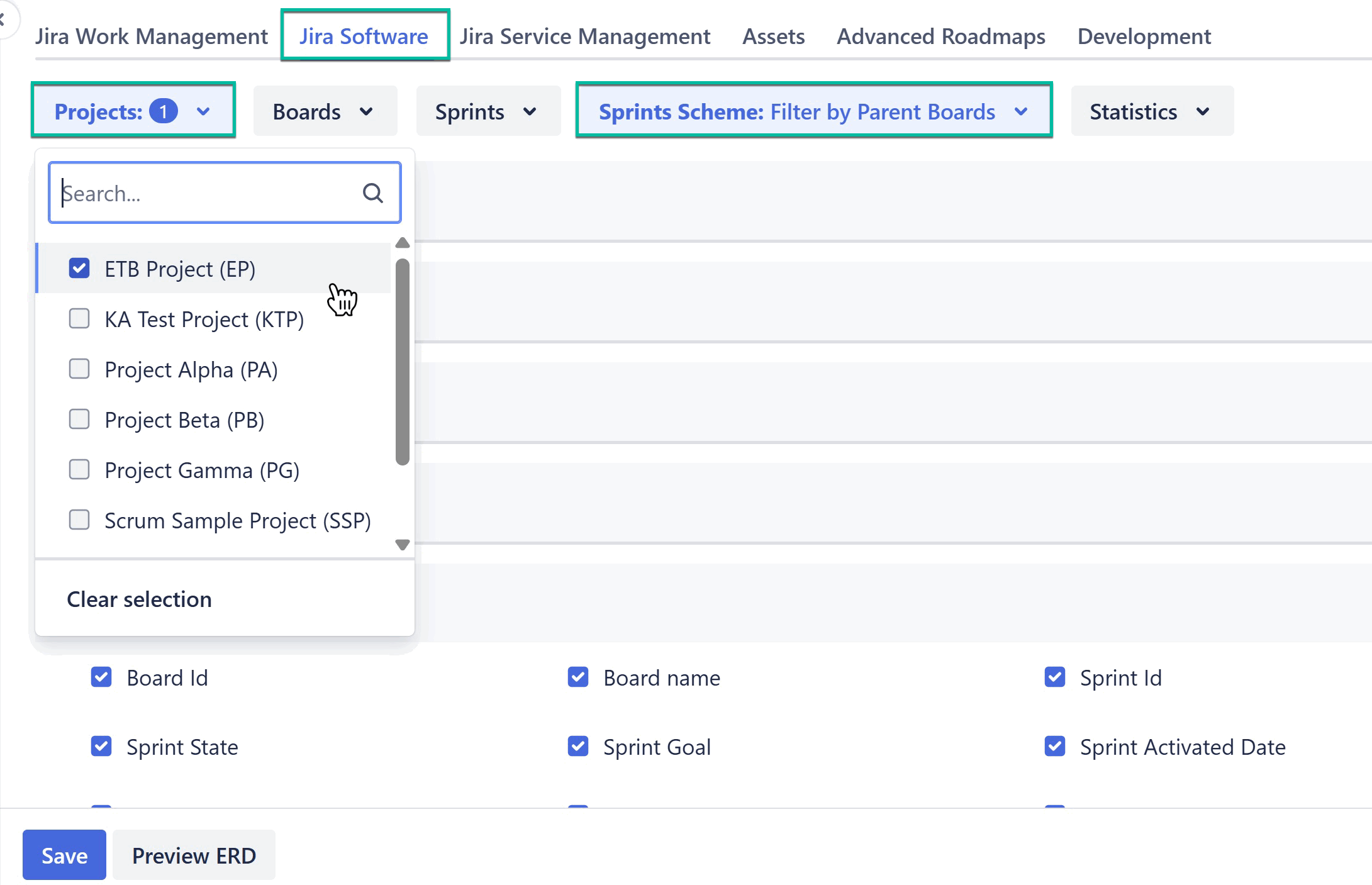The image size is (1372, 885).
Task: Open the Preview ERD view
Action: (x=194, y=855)
